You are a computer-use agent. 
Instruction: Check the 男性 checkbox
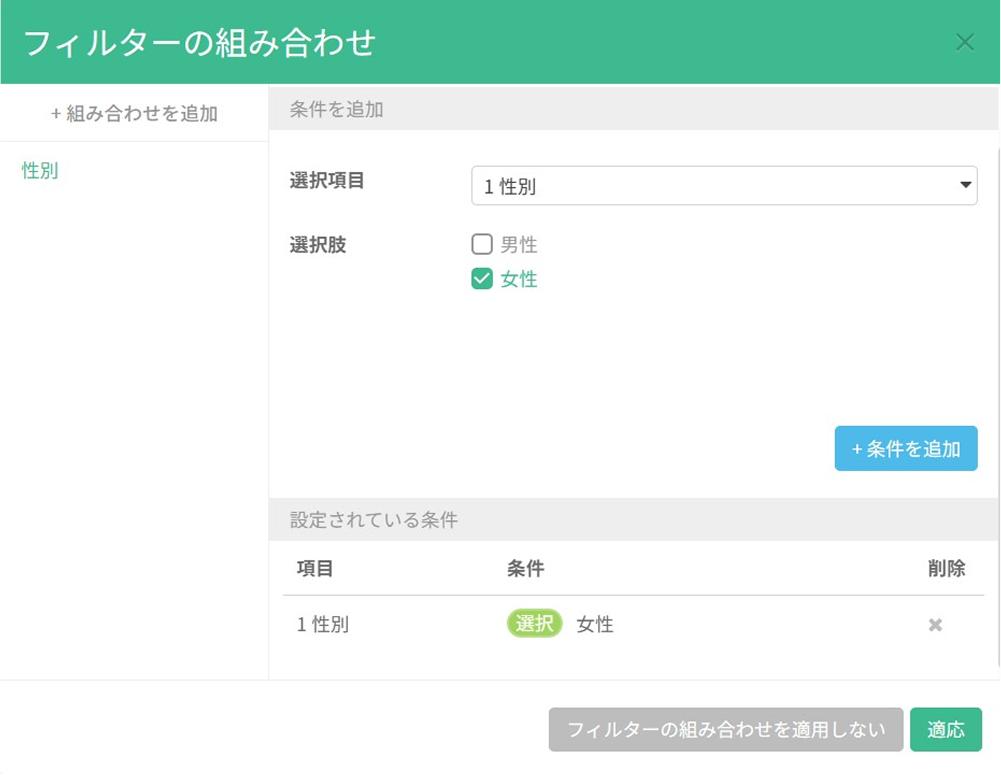482,244
